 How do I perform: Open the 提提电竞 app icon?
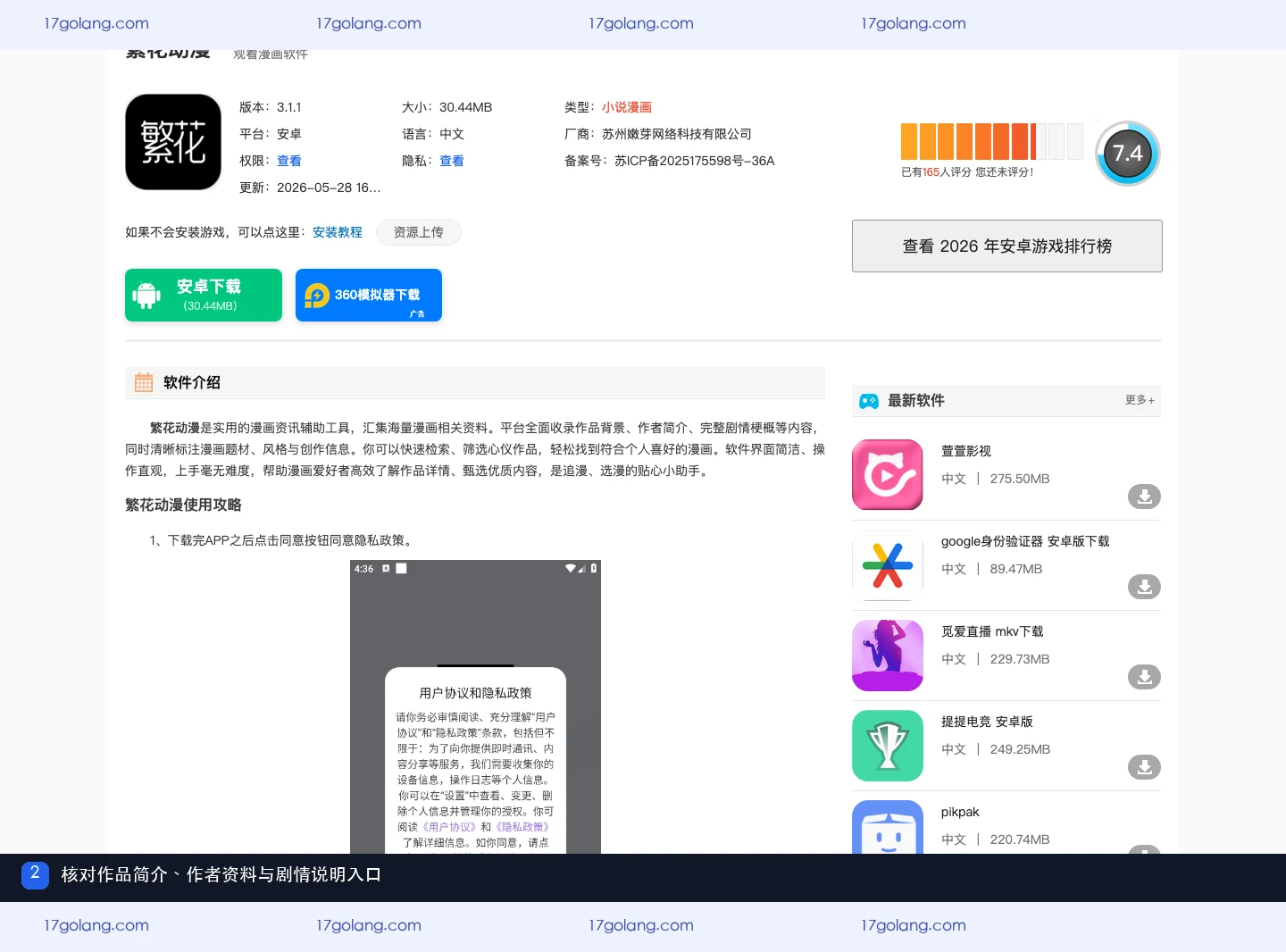(x=888, y=745)
